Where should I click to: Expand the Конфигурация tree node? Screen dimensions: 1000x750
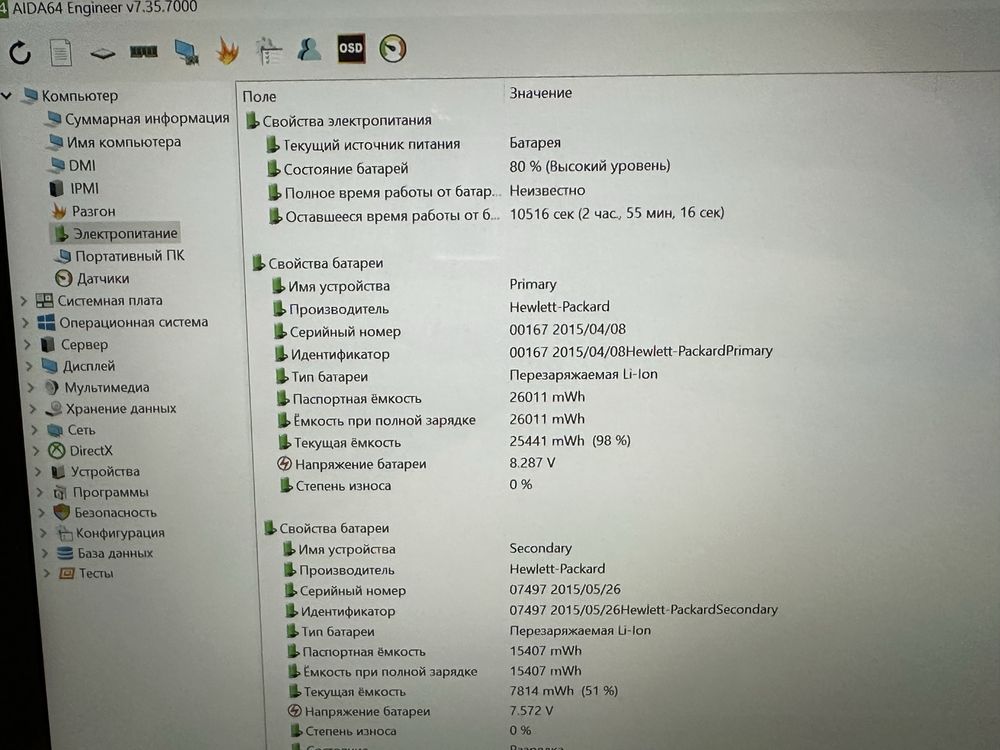pyautogui.click(x=43, y=533)
